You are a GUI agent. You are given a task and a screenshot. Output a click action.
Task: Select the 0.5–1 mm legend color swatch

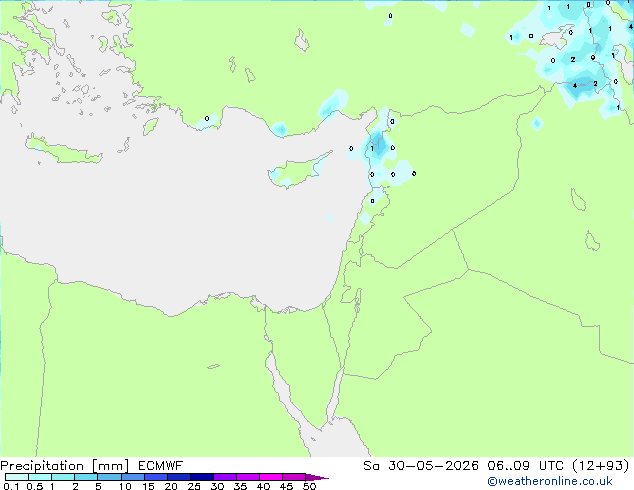pos(40,477)
